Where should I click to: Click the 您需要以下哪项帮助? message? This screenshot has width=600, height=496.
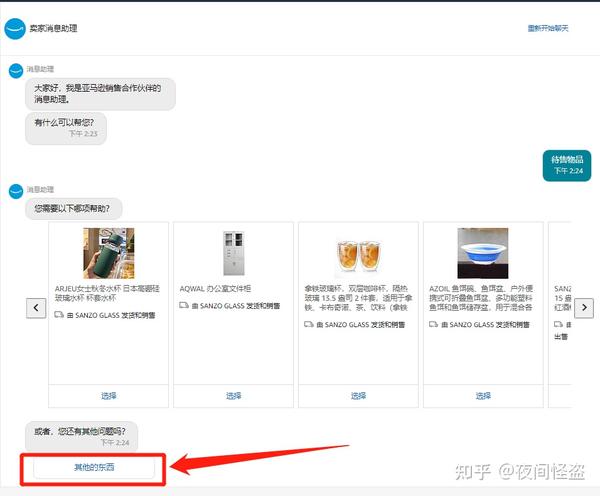coord(73,209)
